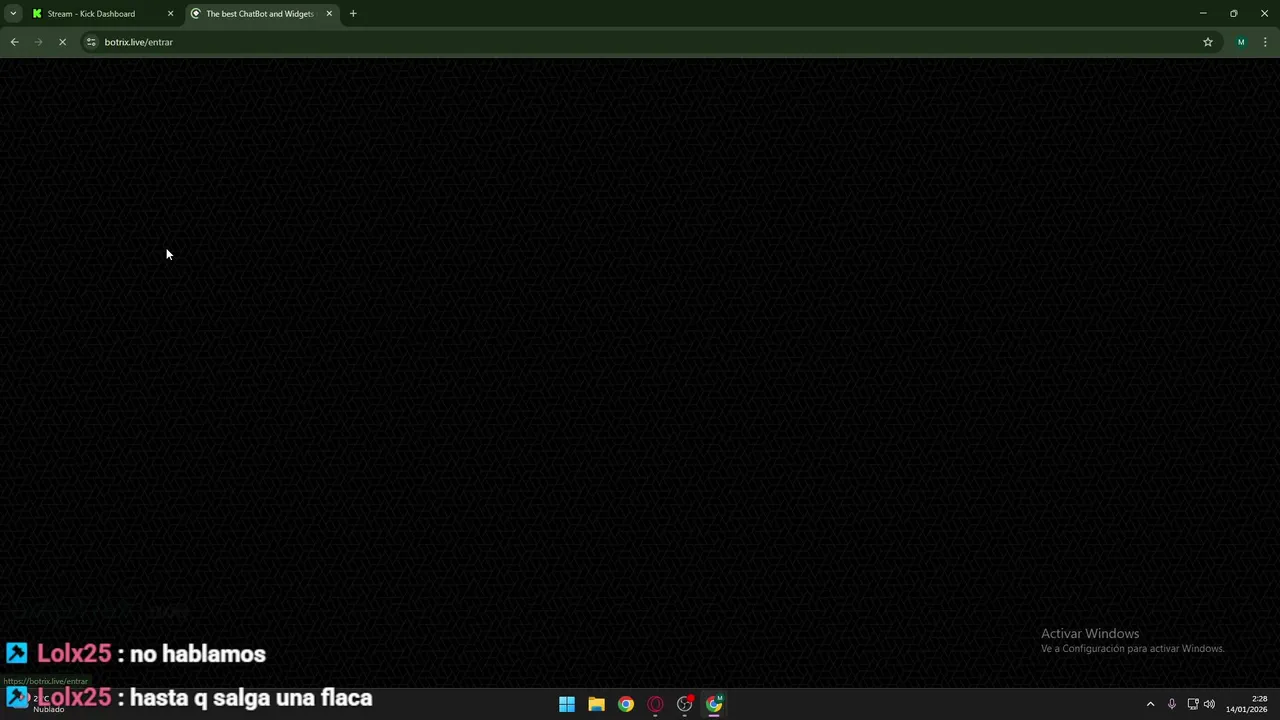This screenshot has width=1280, height=720.
Task: Open Chrome profile M avatar
Action: [x=1241, y=42]
